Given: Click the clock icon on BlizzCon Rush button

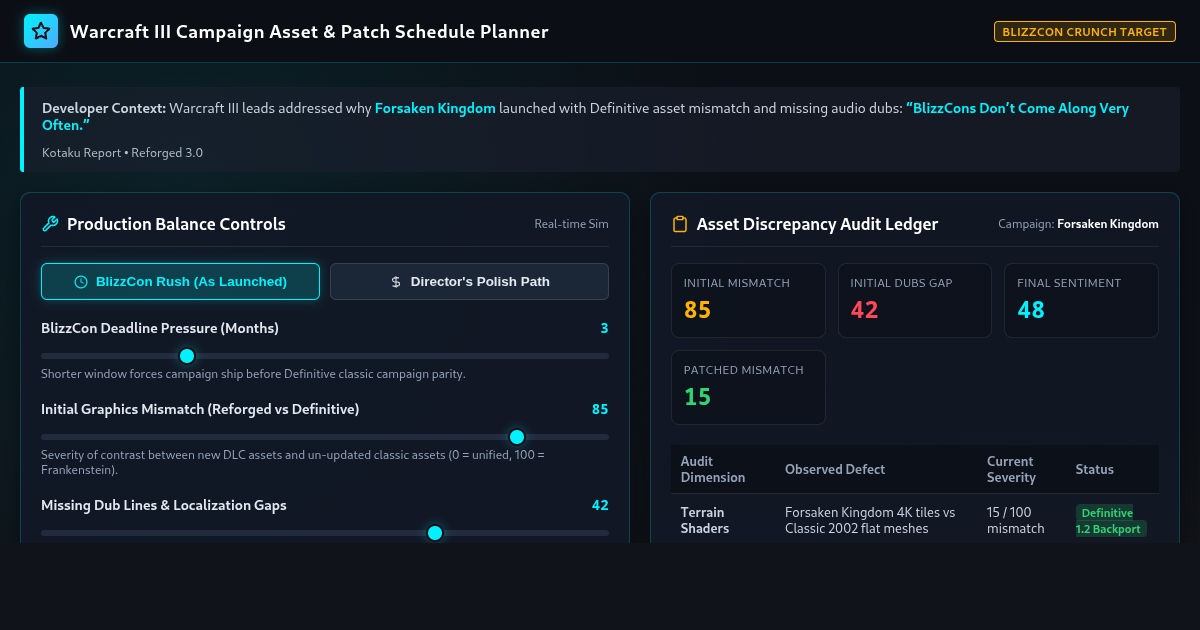Looking at the screenshot, I should click(81, 282).
